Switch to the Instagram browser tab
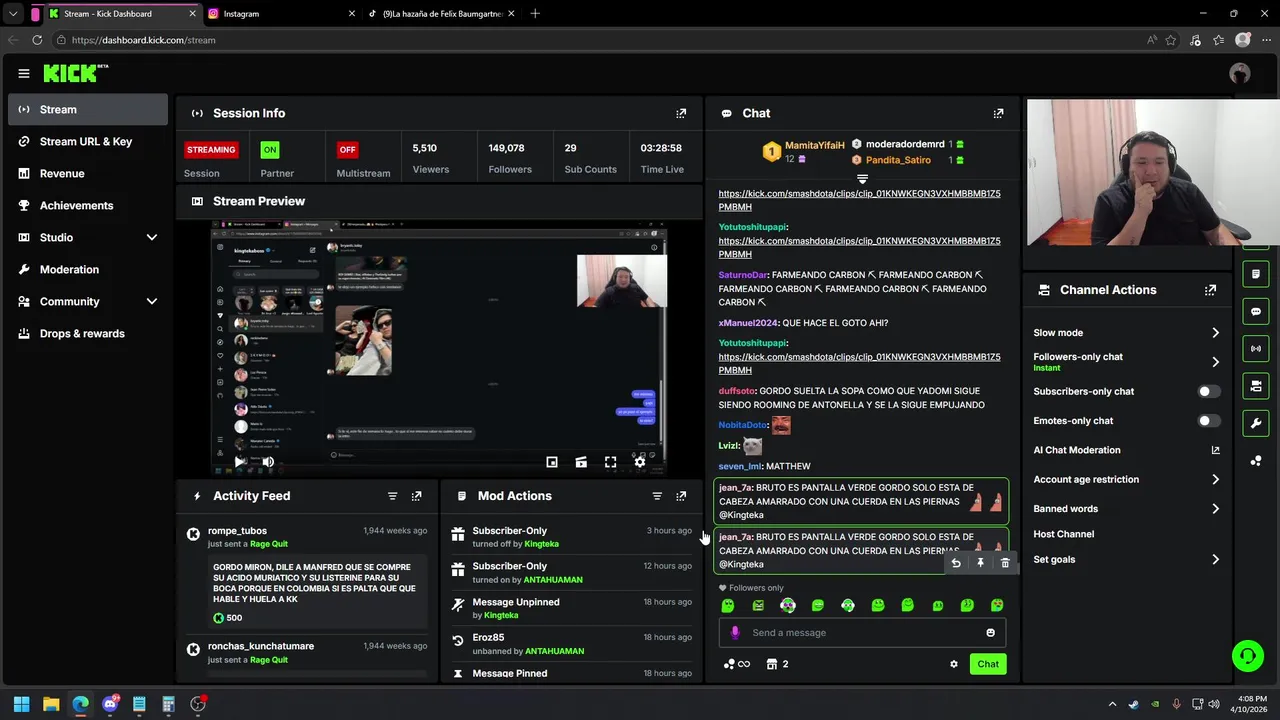 281,14
